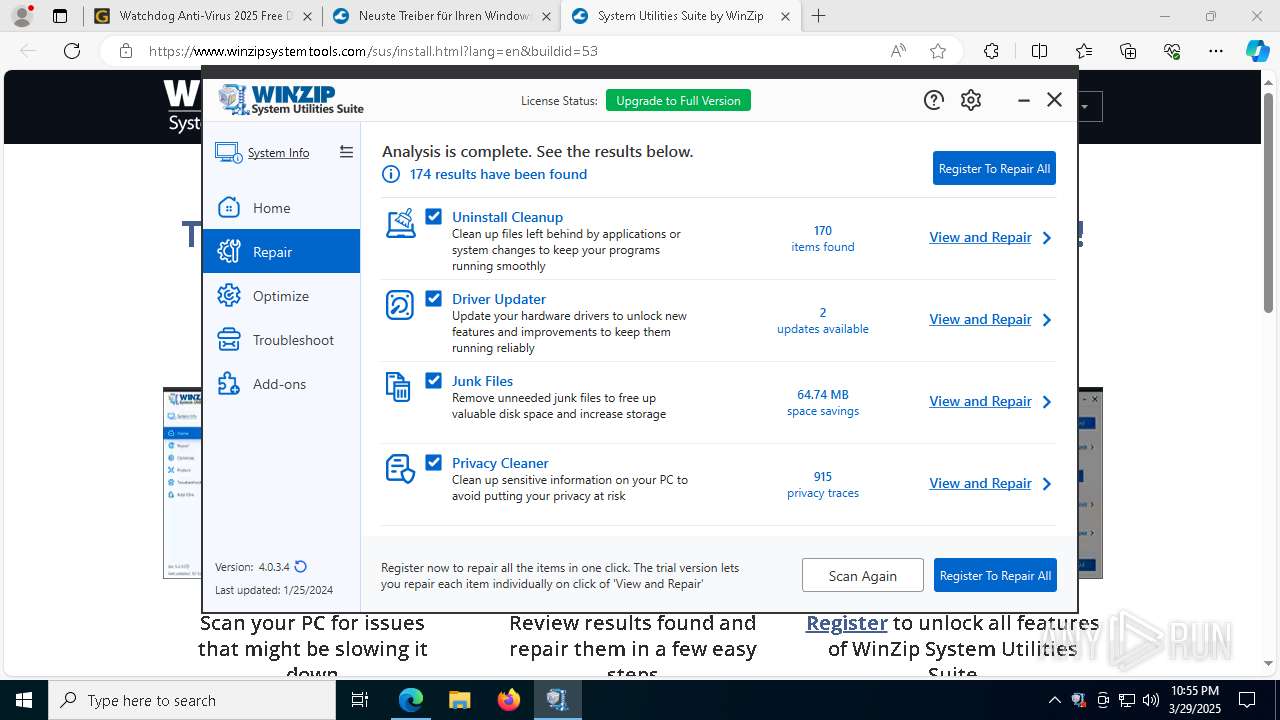The image size is (1280, 720).
Task: Expand Privacy Cleaner View and Repair chevron
Action: [x=1047, y=484]
